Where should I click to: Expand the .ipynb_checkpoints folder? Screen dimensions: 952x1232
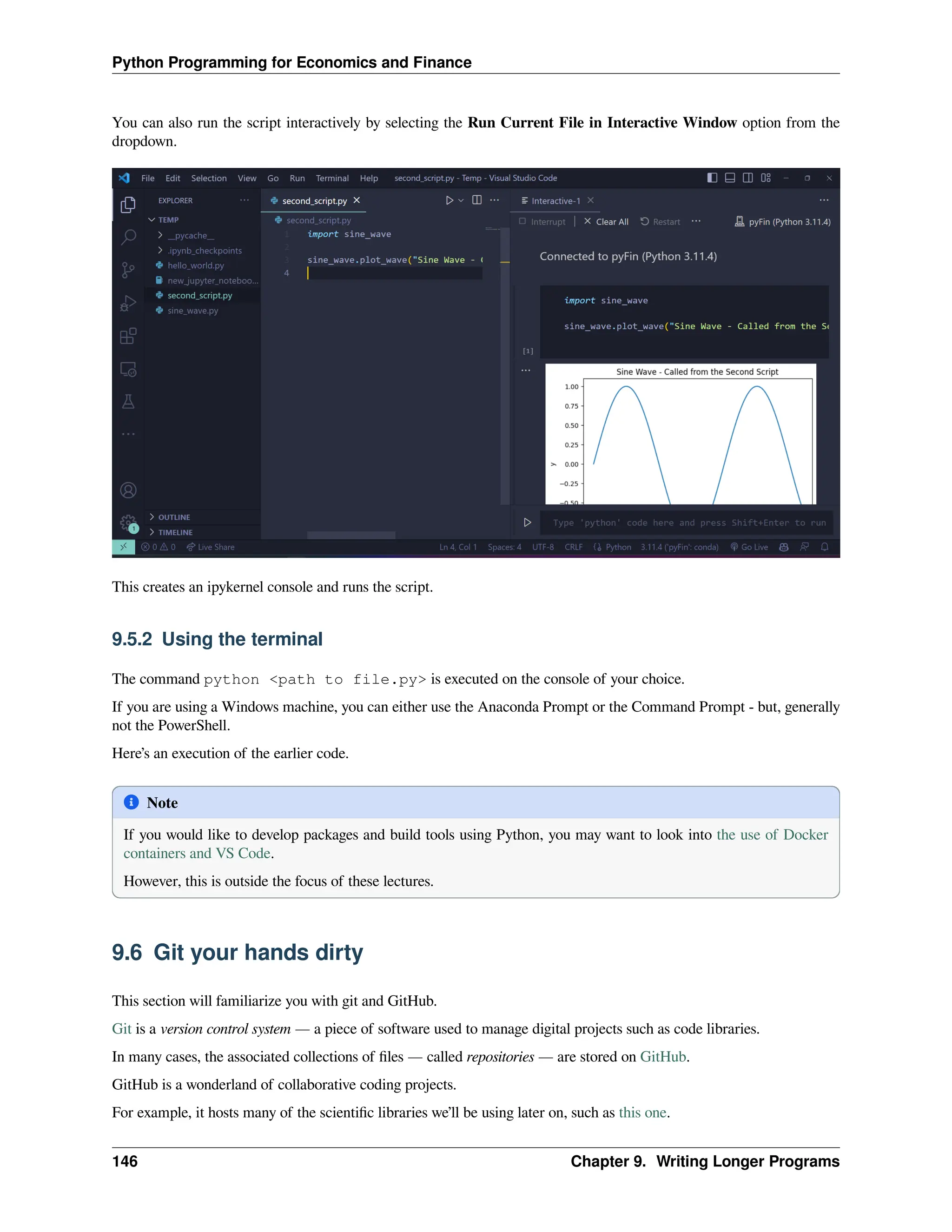[199, 251]
